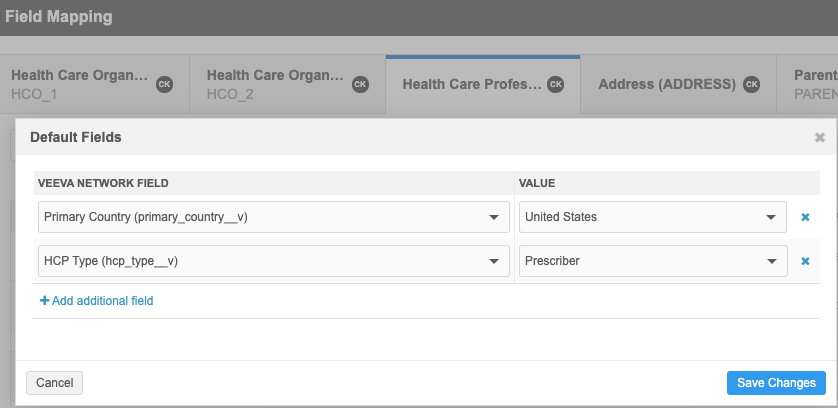838x408 pixels.
Task: Remove the Primary Country default field row
Action: 805,217
